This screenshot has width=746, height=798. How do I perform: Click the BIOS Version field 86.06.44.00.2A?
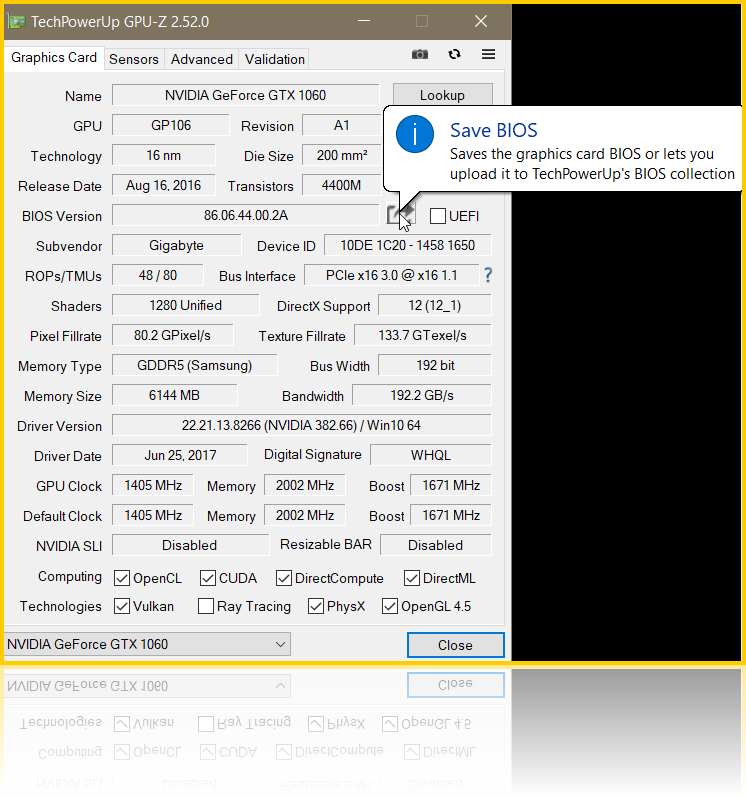tap(246, 215)
